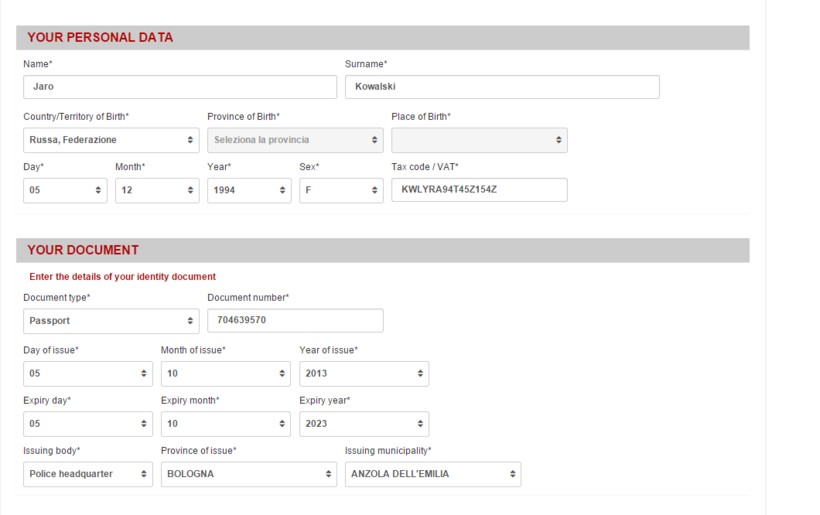Open the Expiry month dropdown

tap(226, 424)
